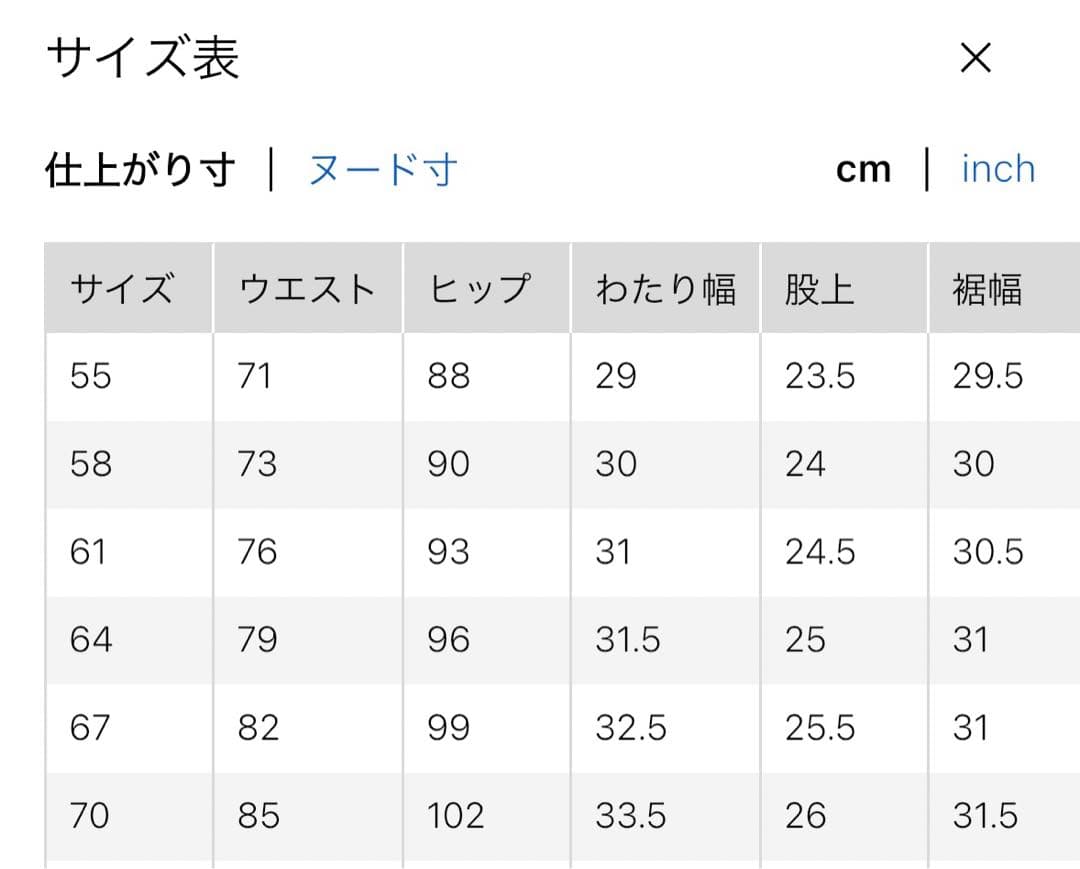This screenshot has width=1080, height=869.
Task: Click waist value 71 for size 55
Action: click(x=255, y=376)
